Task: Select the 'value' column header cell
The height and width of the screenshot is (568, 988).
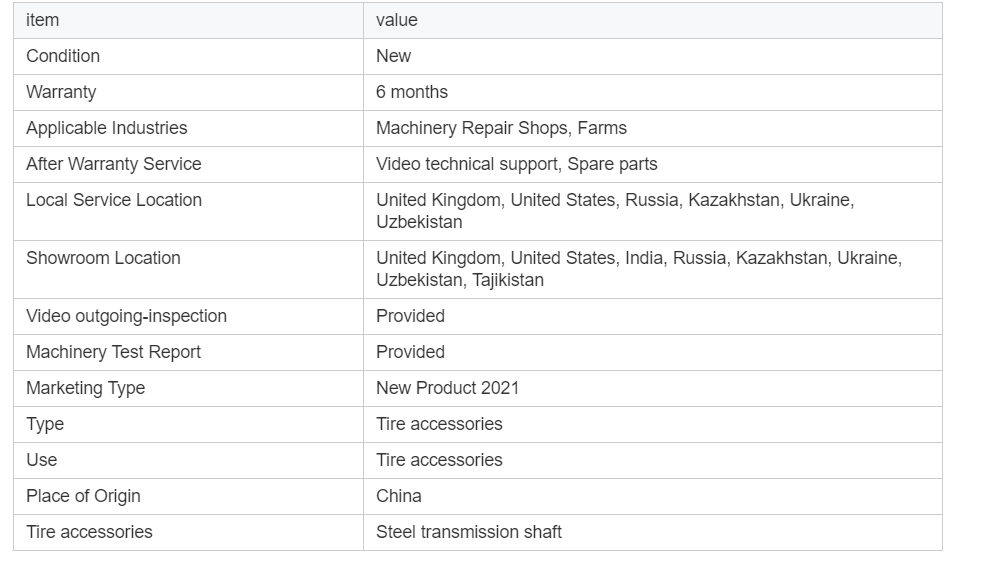Action: point(653,20)
